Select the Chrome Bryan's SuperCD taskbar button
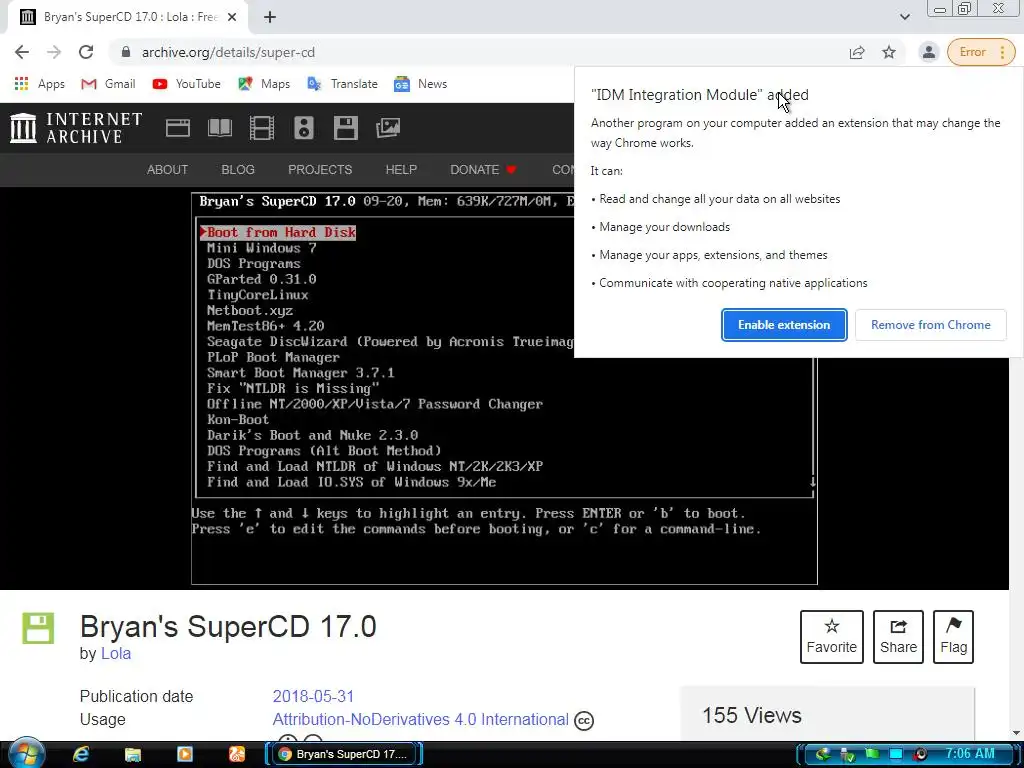1024x768 pixels. click(x=343, y=754)
